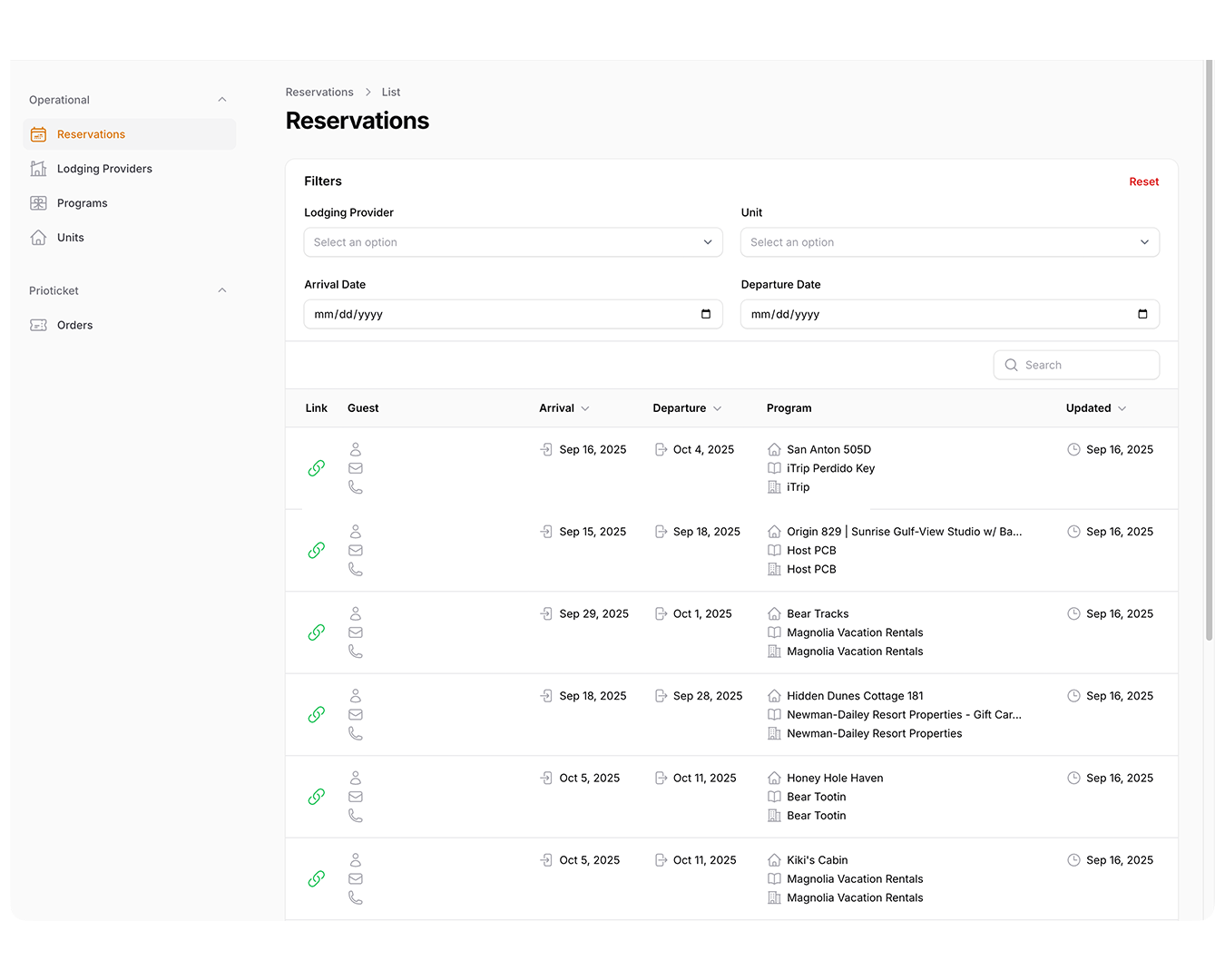Click the 'Sep 29, 2025' arrival date
The image size is (1225, 980).
[593, 614]
